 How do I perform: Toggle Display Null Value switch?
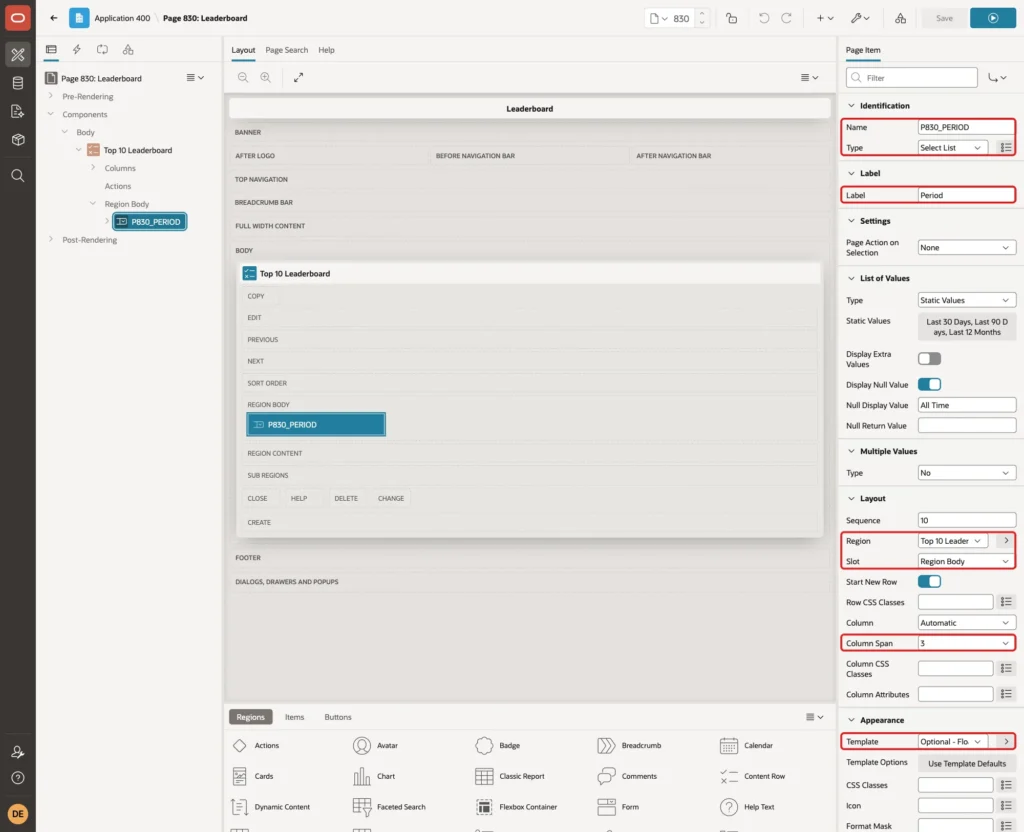[x=929, y=385]
